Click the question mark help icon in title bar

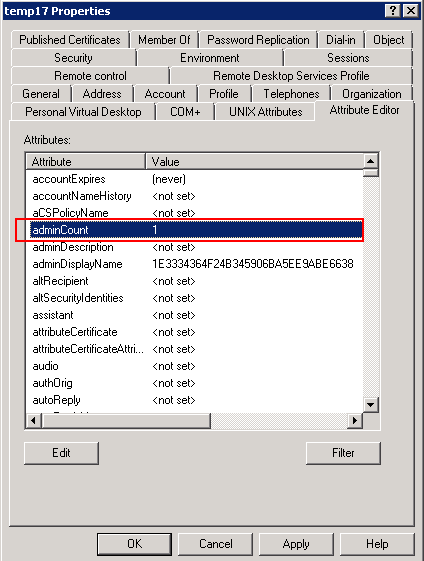coord(393,11)
